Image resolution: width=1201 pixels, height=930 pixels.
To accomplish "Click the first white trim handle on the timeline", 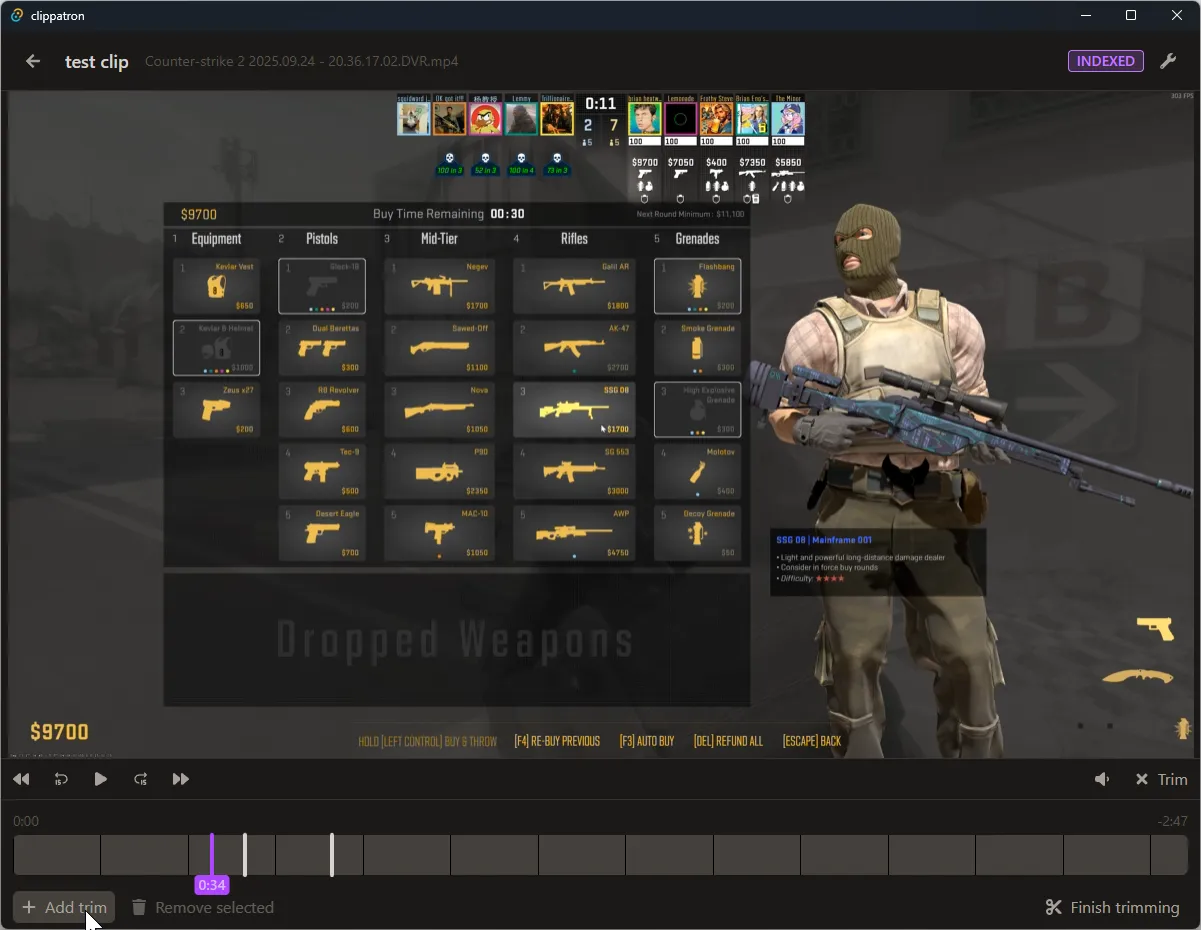I will point(245,855).
